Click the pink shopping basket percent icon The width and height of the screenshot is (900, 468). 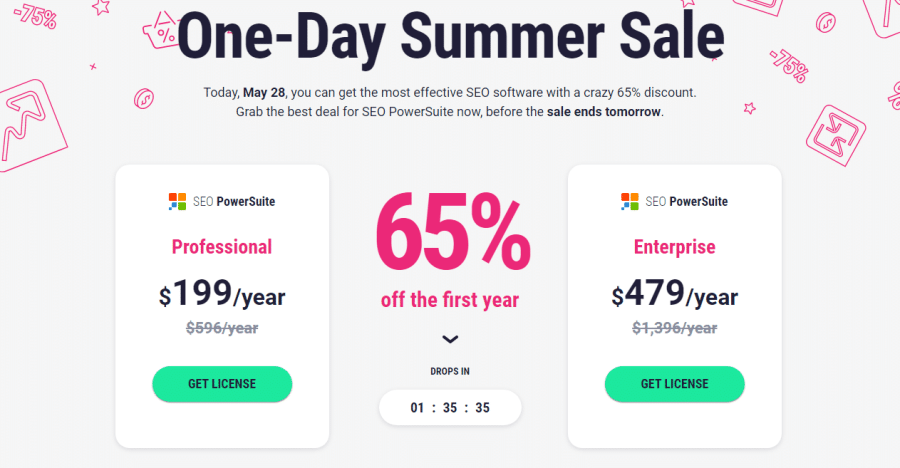[162, 30]
